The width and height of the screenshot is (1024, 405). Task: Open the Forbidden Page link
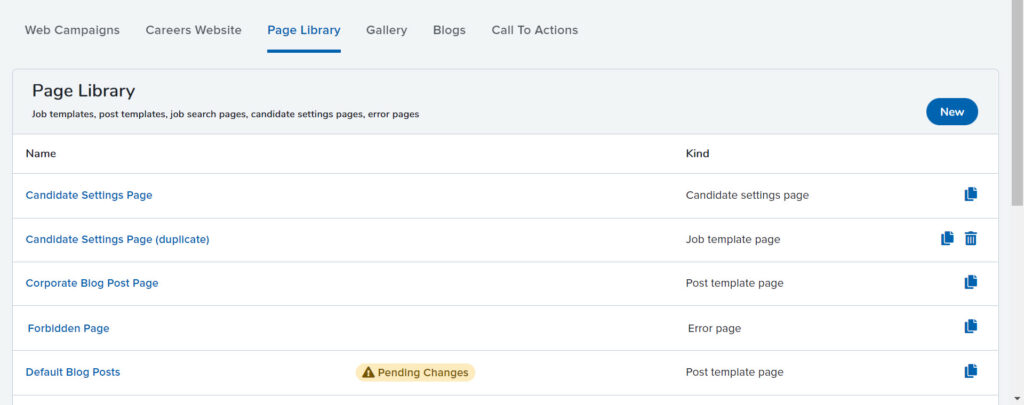(69, 329)
